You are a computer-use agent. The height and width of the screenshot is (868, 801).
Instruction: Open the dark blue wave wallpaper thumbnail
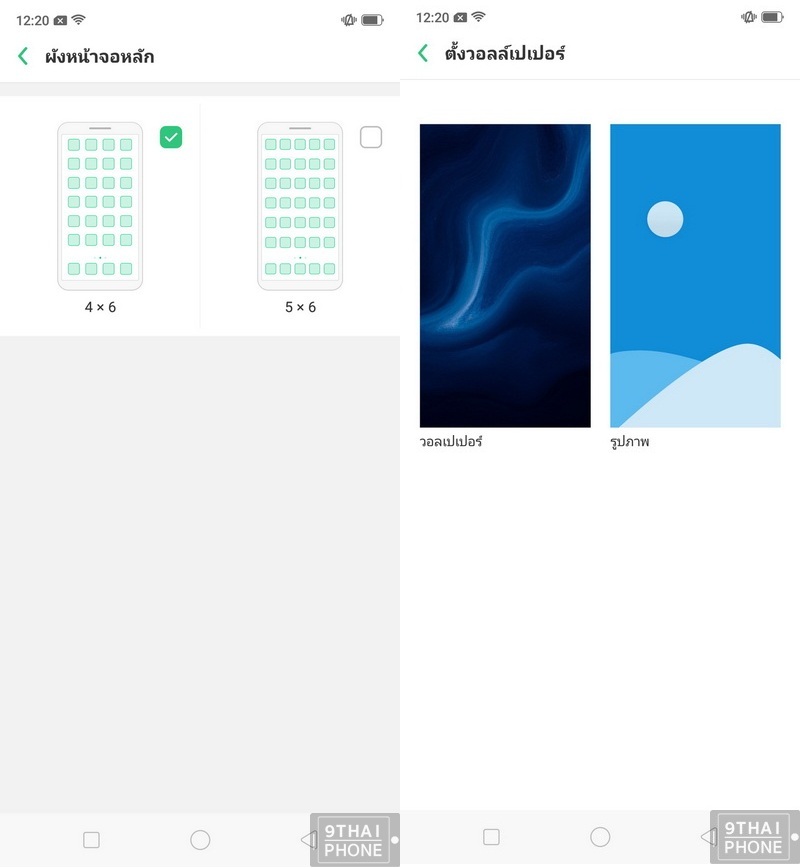pos(505,276)
